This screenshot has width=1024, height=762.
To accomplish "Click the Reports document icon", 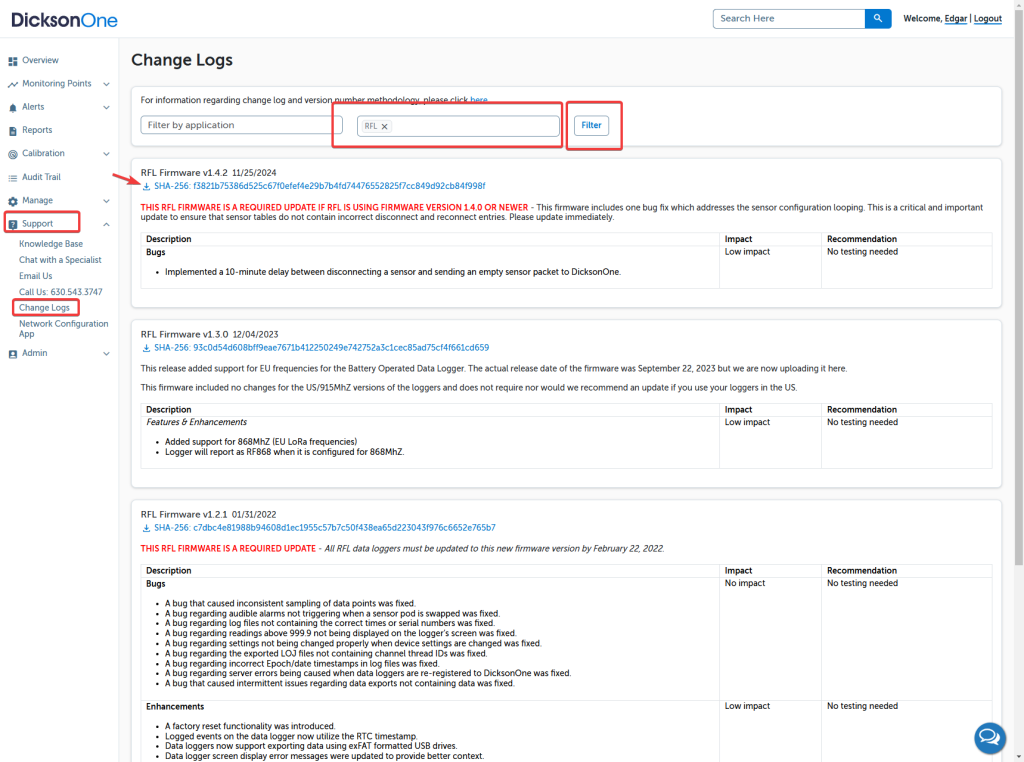I will pos(13,131).
